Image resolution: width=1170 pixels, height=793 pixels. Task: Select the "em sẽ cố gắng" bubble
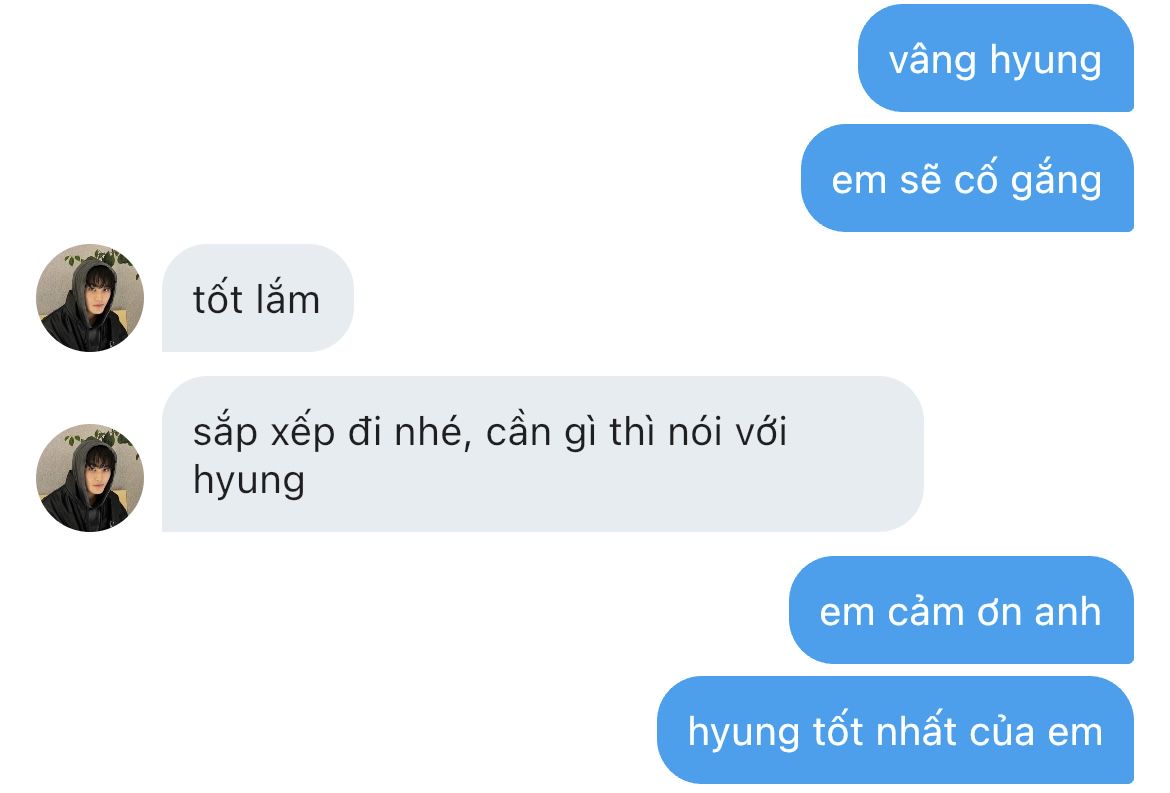tap(967, 178)
